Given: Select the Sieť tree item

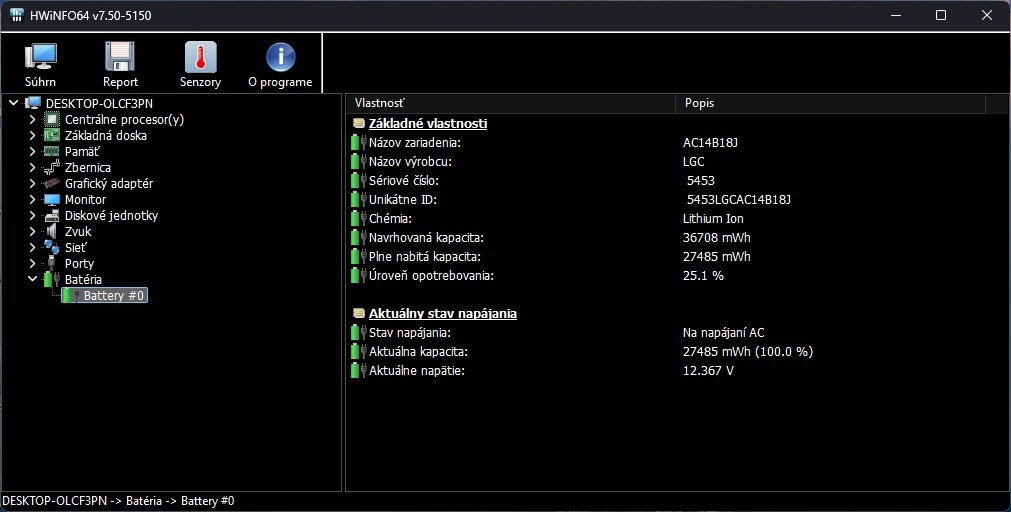Looking at the screenshot, I should click(77, 248).
